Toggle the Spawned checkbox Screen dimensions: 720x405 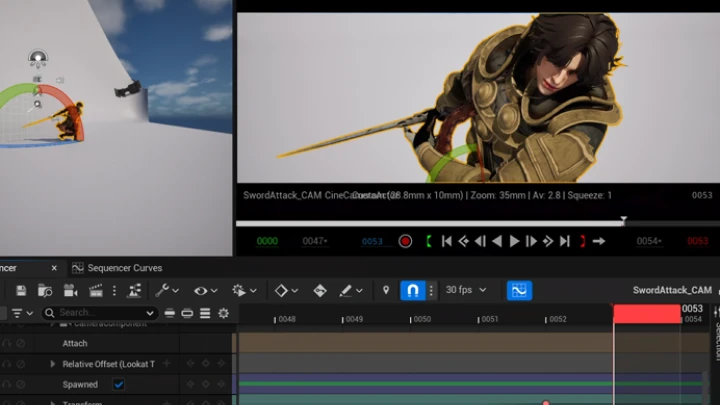tap(118, 384)
